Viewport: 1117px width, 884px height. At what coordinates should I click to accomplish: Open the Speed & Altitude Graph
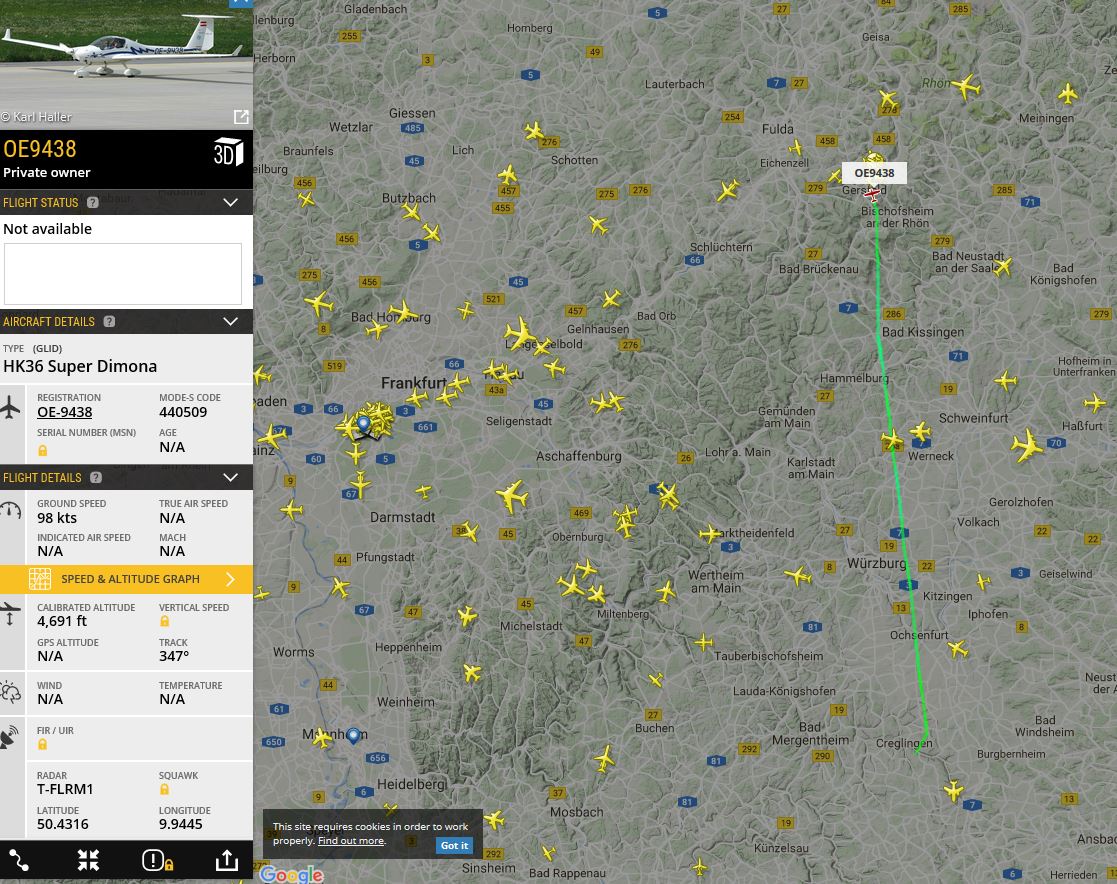(127, 579)
